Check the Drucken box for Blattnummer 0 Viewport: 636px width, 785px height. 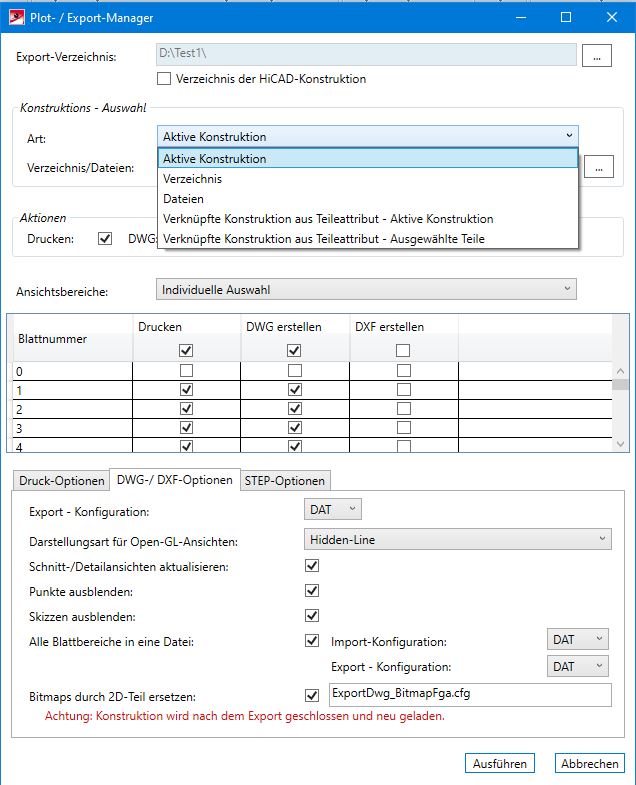(x=184, y=371)
